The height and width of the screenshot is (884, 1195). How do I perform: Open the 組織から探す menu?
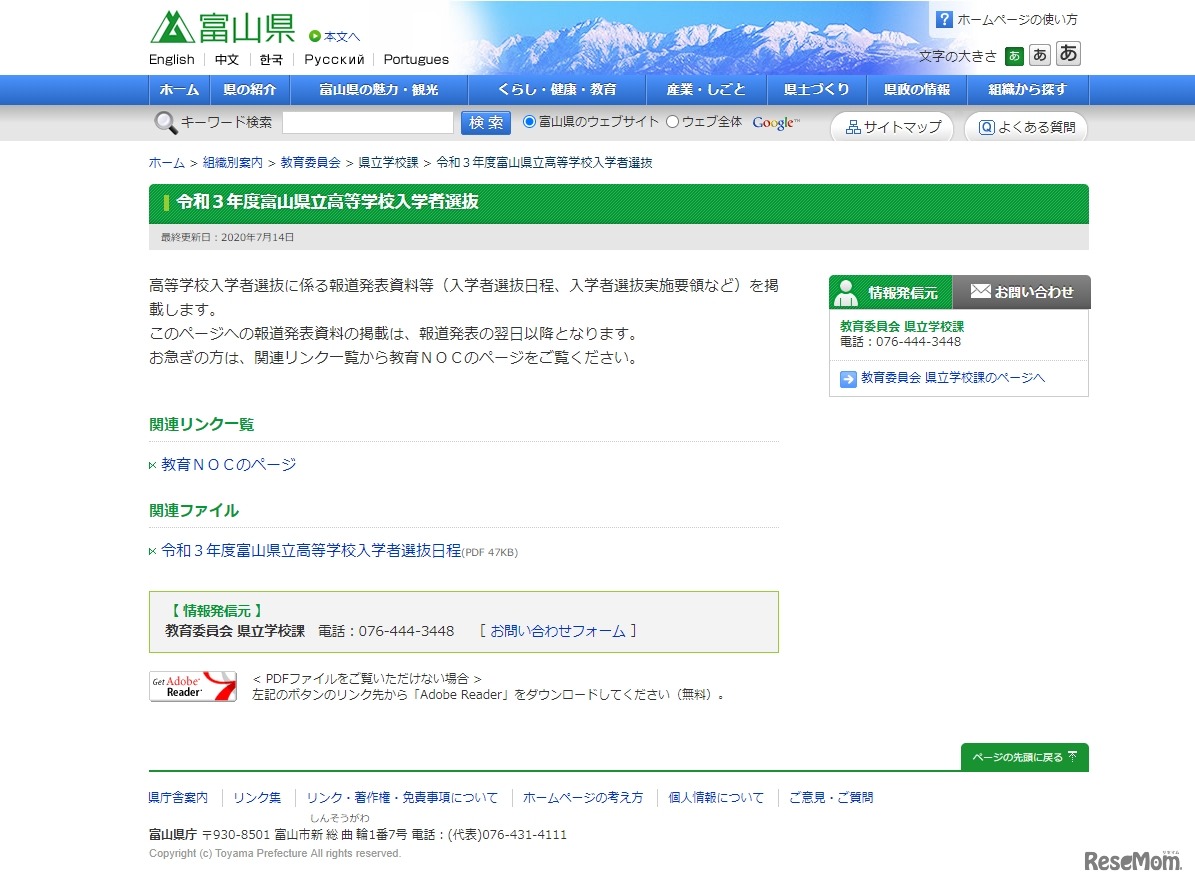(1028, 89)
